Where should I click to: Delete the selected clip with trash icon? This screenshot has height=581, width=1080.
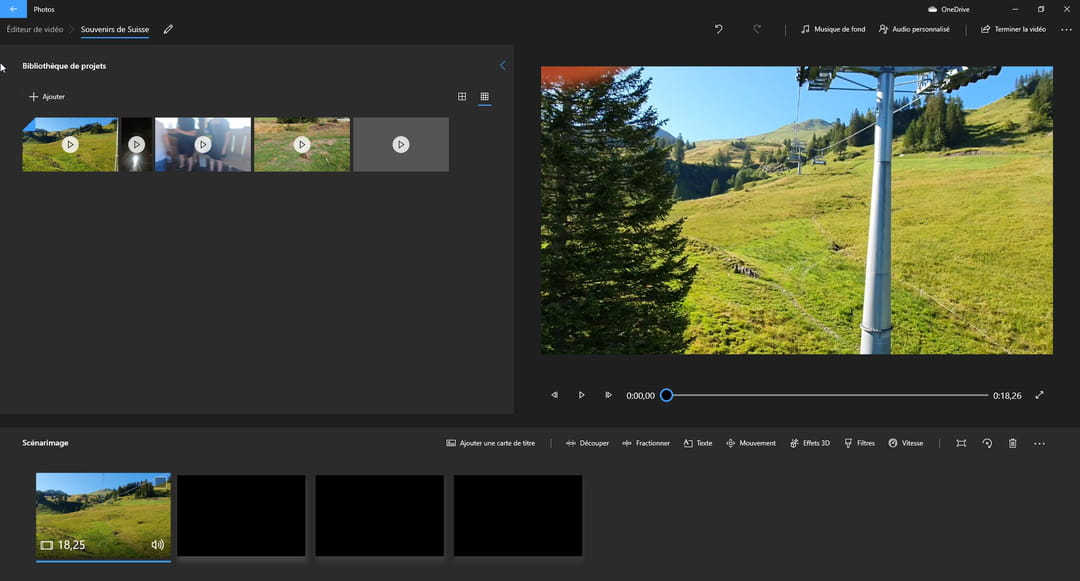pyautogui.click(x=1012, y=442)
